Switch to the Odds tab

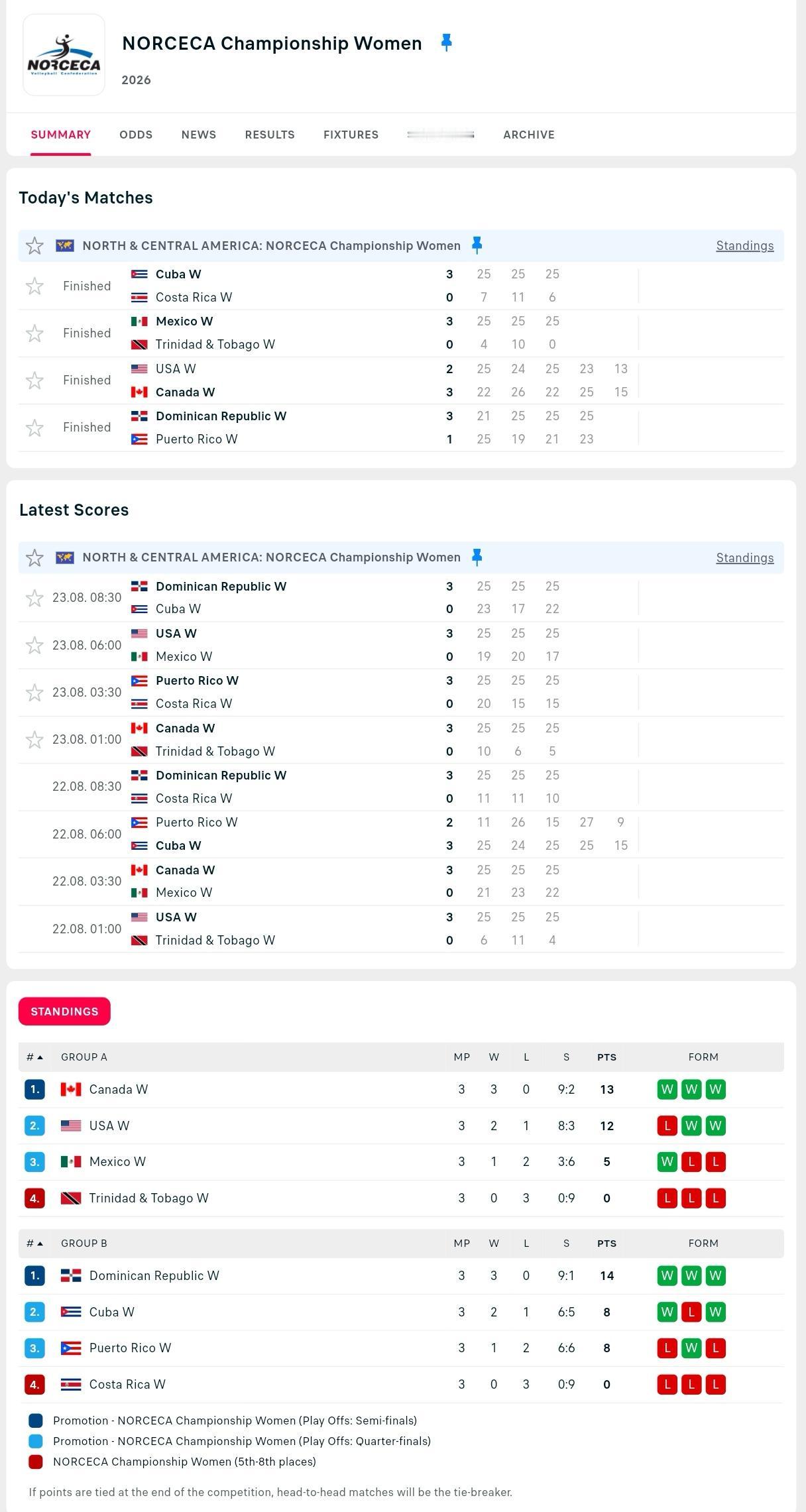(136, 135)
